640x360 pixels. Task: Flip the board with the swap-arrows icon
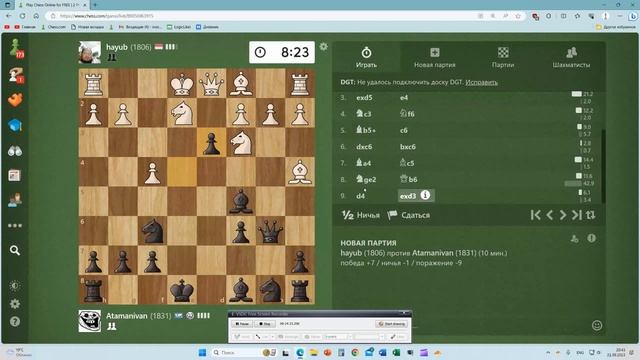(590, 215)
